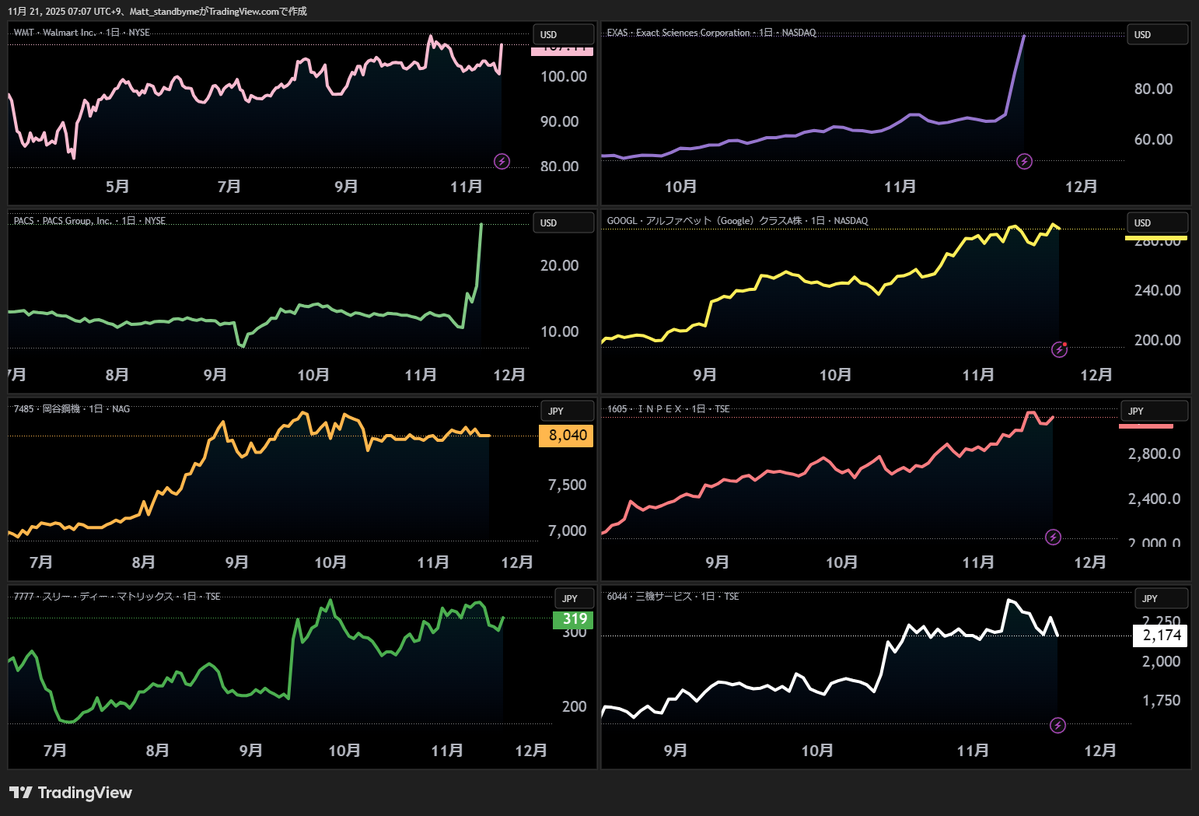Open the USD currency selector on Walmart chart
1199x816 pixels.
pyautogui.click(x=549, y=35)
